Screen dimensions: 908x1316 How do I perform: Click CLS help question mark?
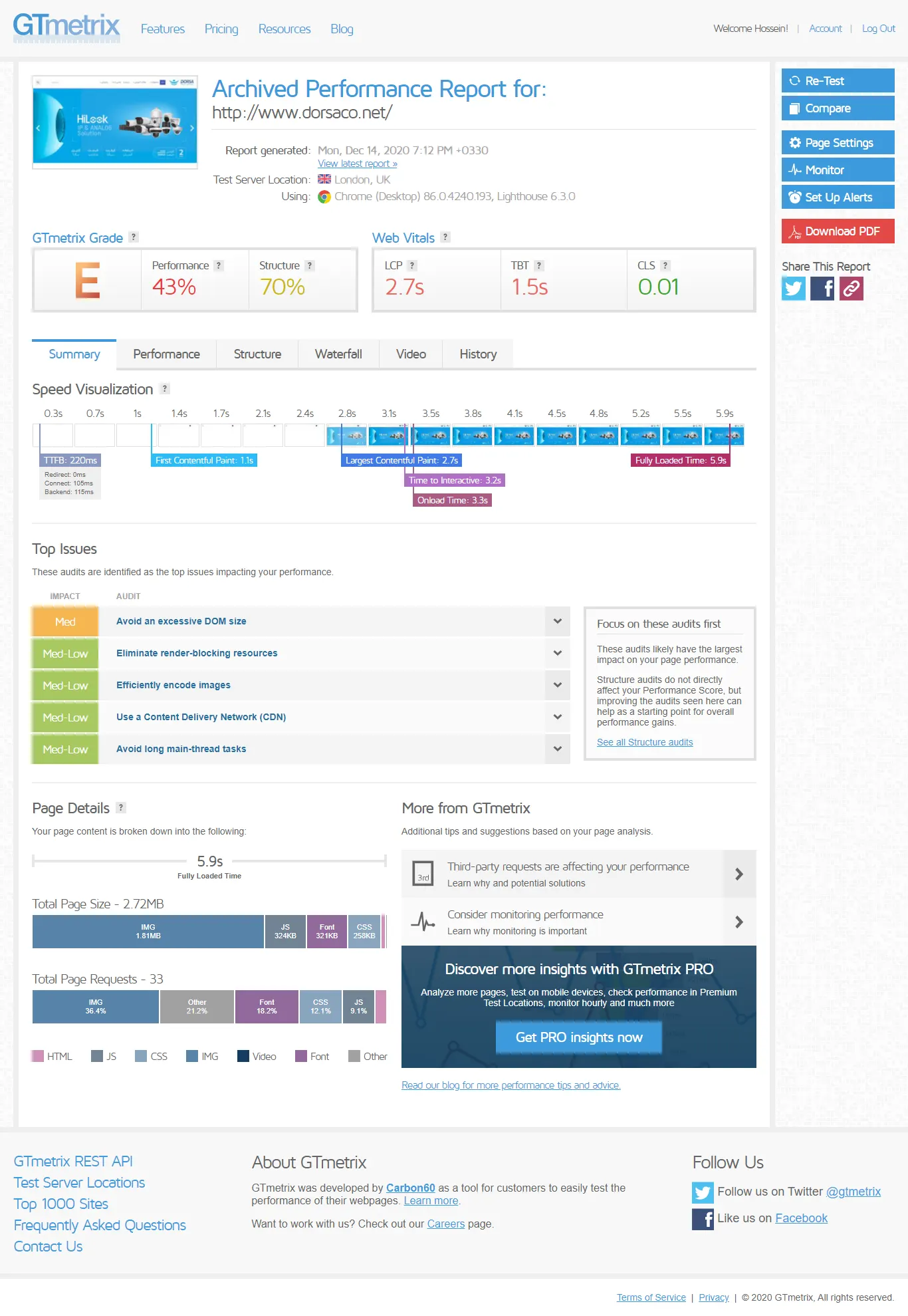(x=665, y=265)
